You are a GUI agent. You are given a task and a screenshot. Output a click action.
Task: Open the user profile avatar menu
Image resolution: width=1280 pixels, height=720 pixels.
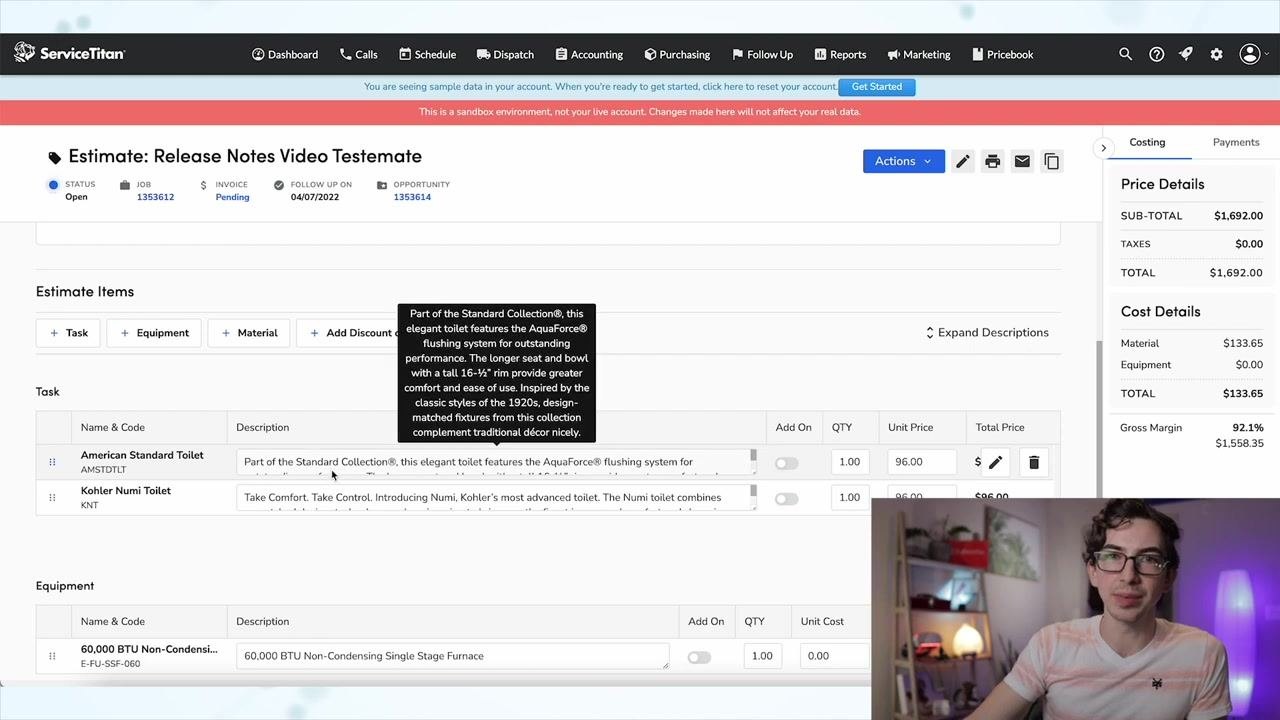pyautogui.click(x=1250, y=54)
